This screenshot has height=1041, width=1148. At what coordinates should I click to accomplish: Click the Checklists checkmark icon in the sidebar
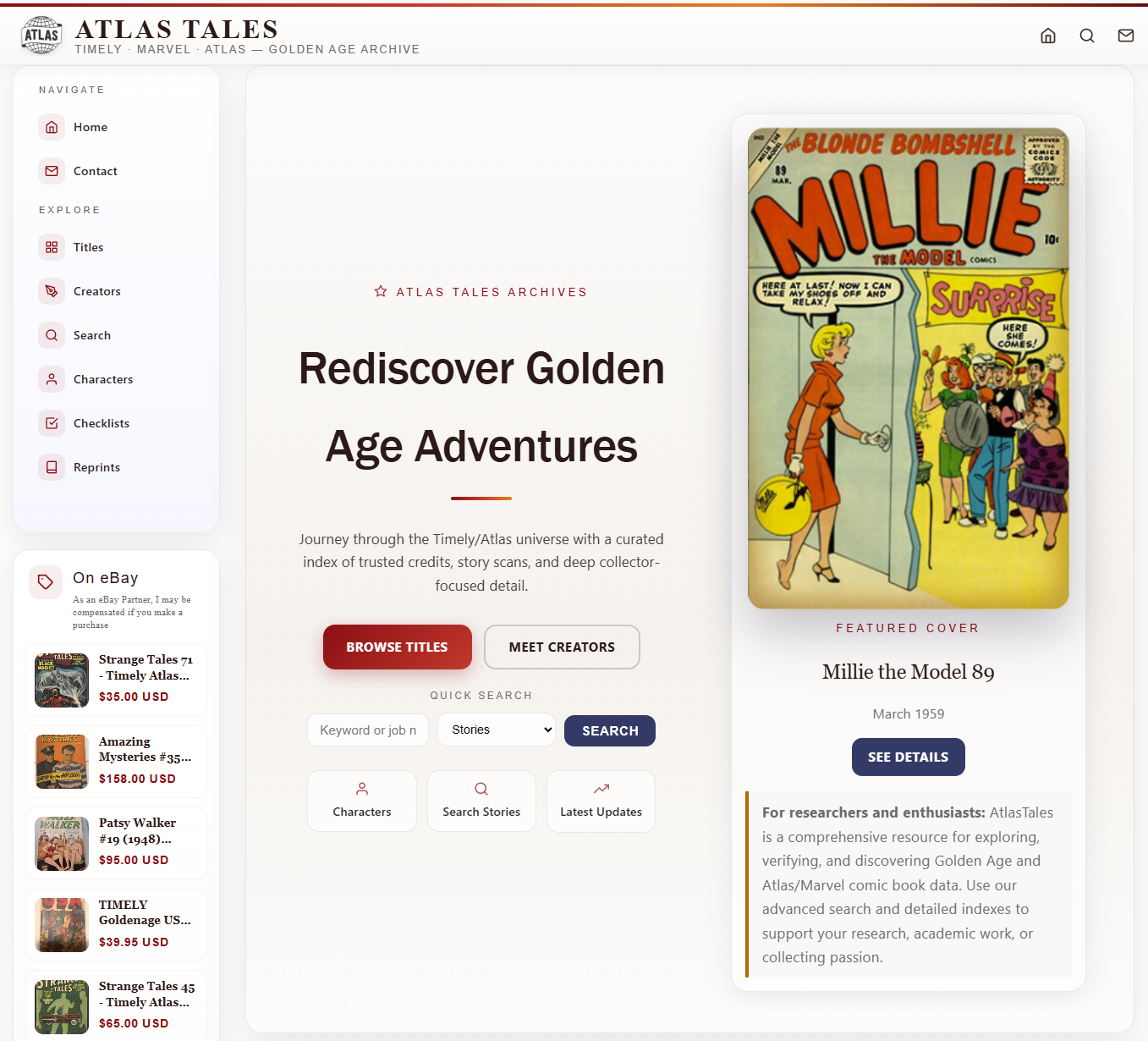(52, 422)
